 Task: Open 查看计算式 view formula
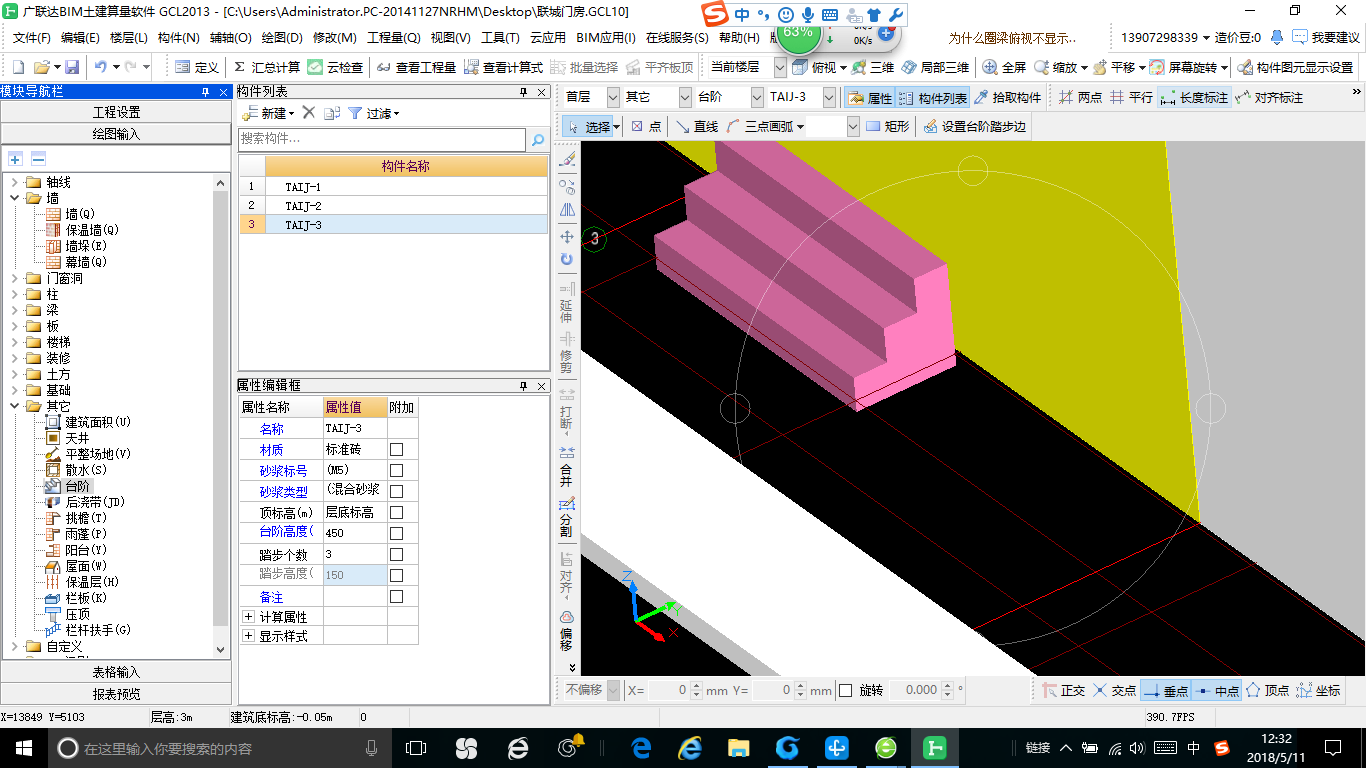[503, 67]
